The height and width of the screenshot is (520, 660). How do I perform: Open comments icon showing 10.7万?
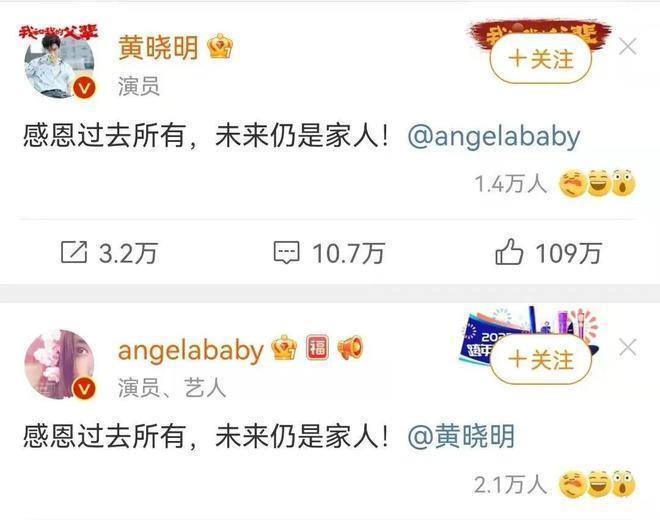(287, 253)
